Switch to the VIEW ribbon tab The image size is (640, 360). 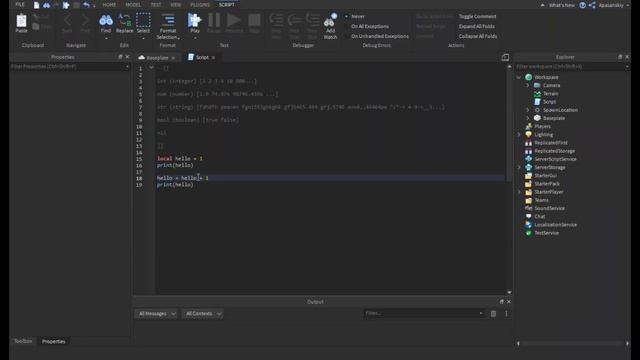tap(176, 5)
